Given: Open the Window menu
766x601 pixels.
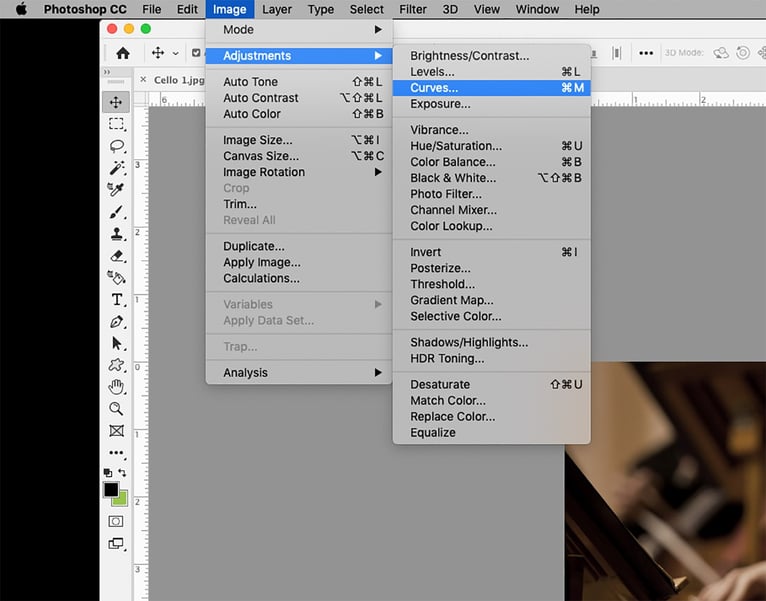Looking at the screenshot, I should tap(537, 9).
